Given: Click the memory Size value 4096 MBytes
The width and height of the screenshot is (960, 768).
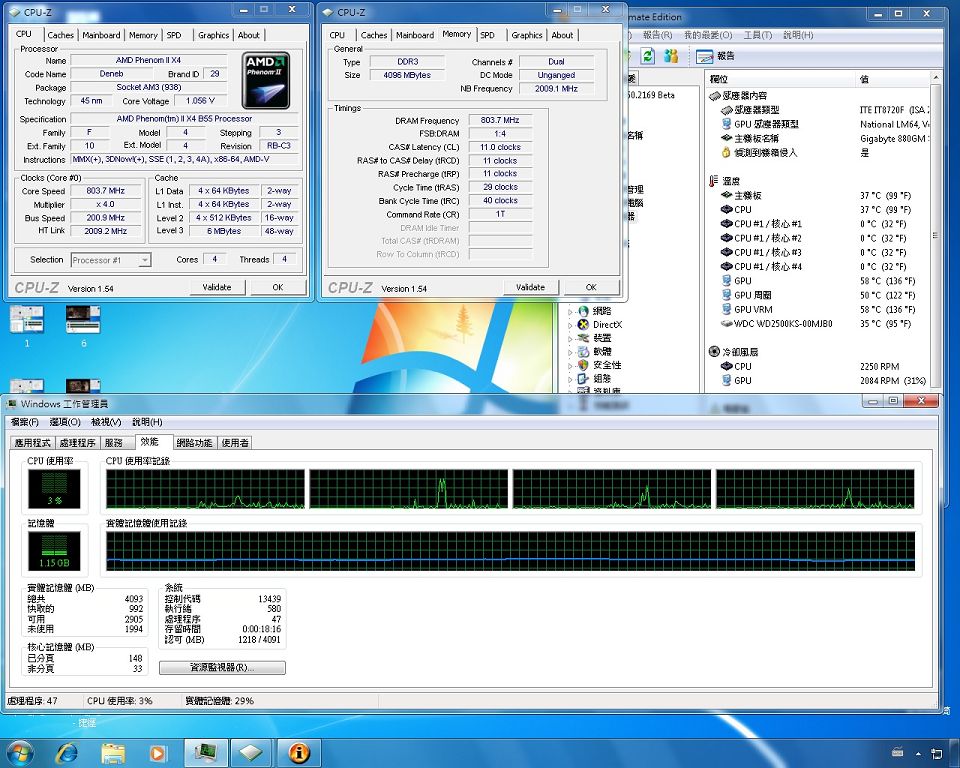Looking at the screenshot, I should click(407, 75).
